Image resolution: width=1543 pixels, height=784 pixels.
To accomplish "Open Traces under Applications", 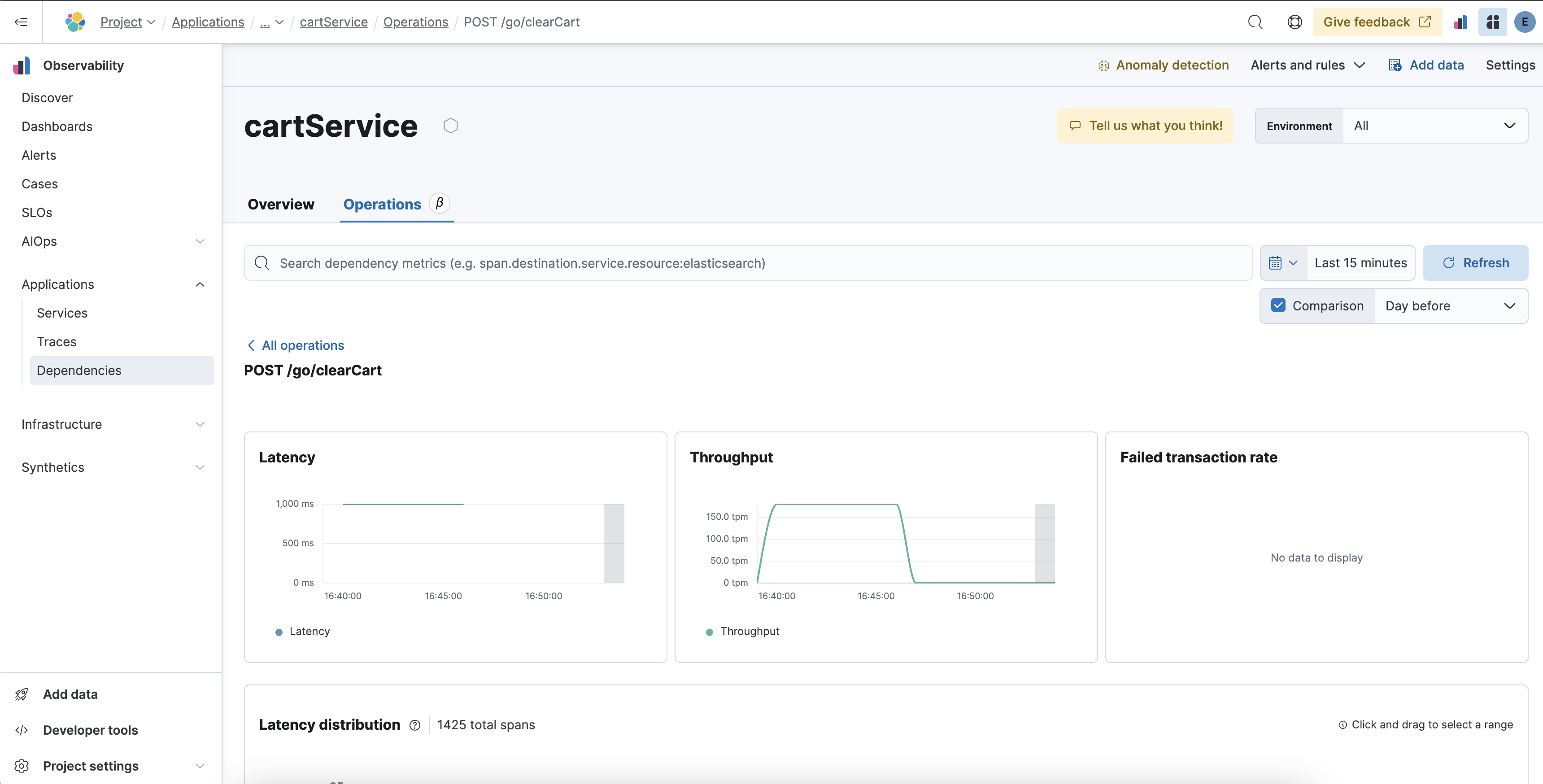I will [57, 342].
